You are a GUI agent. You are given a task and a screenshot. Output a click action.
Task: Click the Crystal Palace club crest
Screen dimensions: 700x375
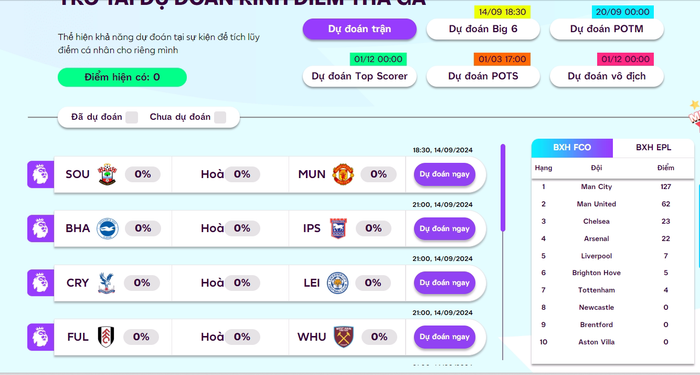click(106, 283)
